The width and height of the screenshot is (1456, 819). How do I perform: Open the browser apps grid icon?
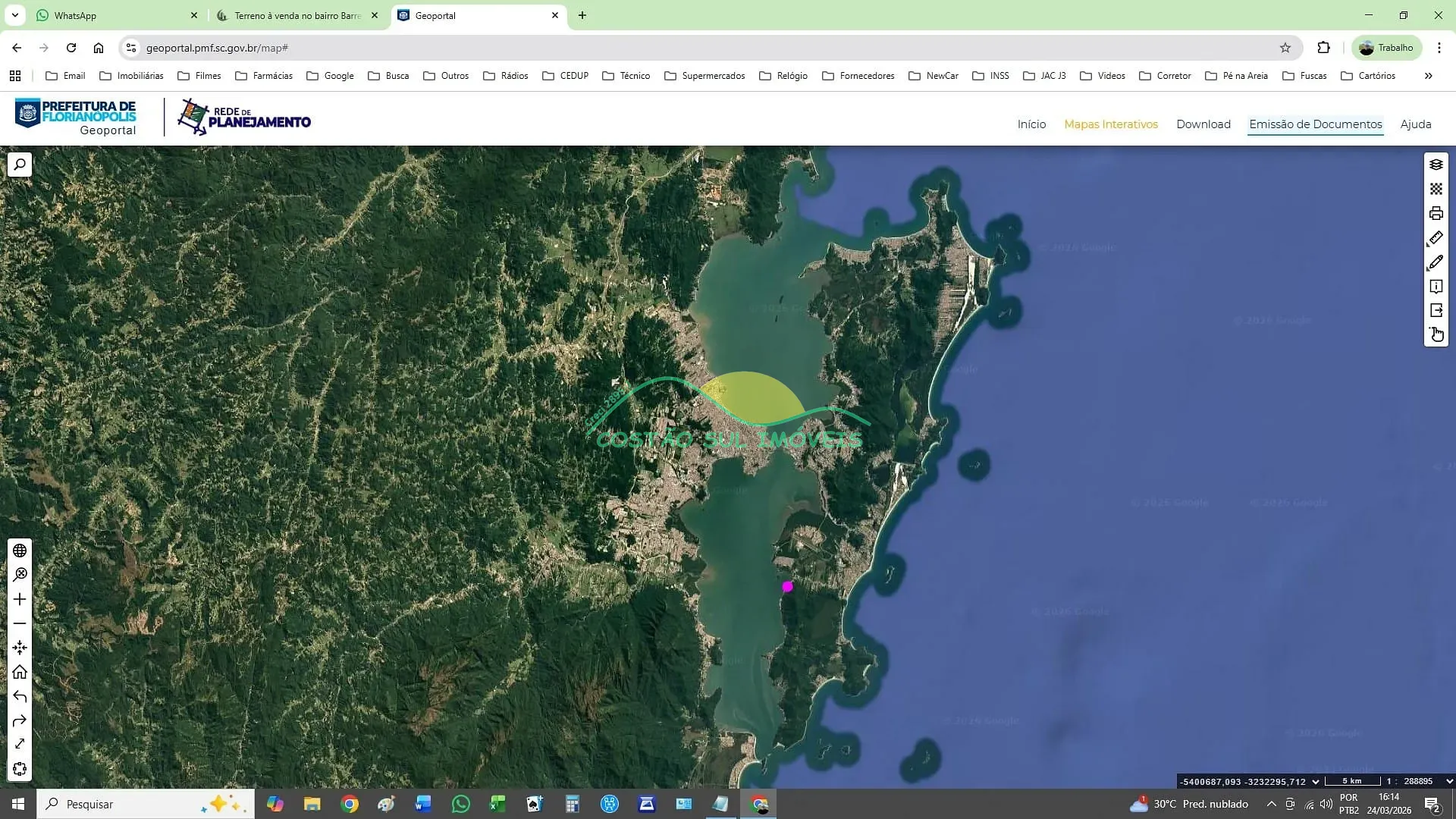coord(15,76)
